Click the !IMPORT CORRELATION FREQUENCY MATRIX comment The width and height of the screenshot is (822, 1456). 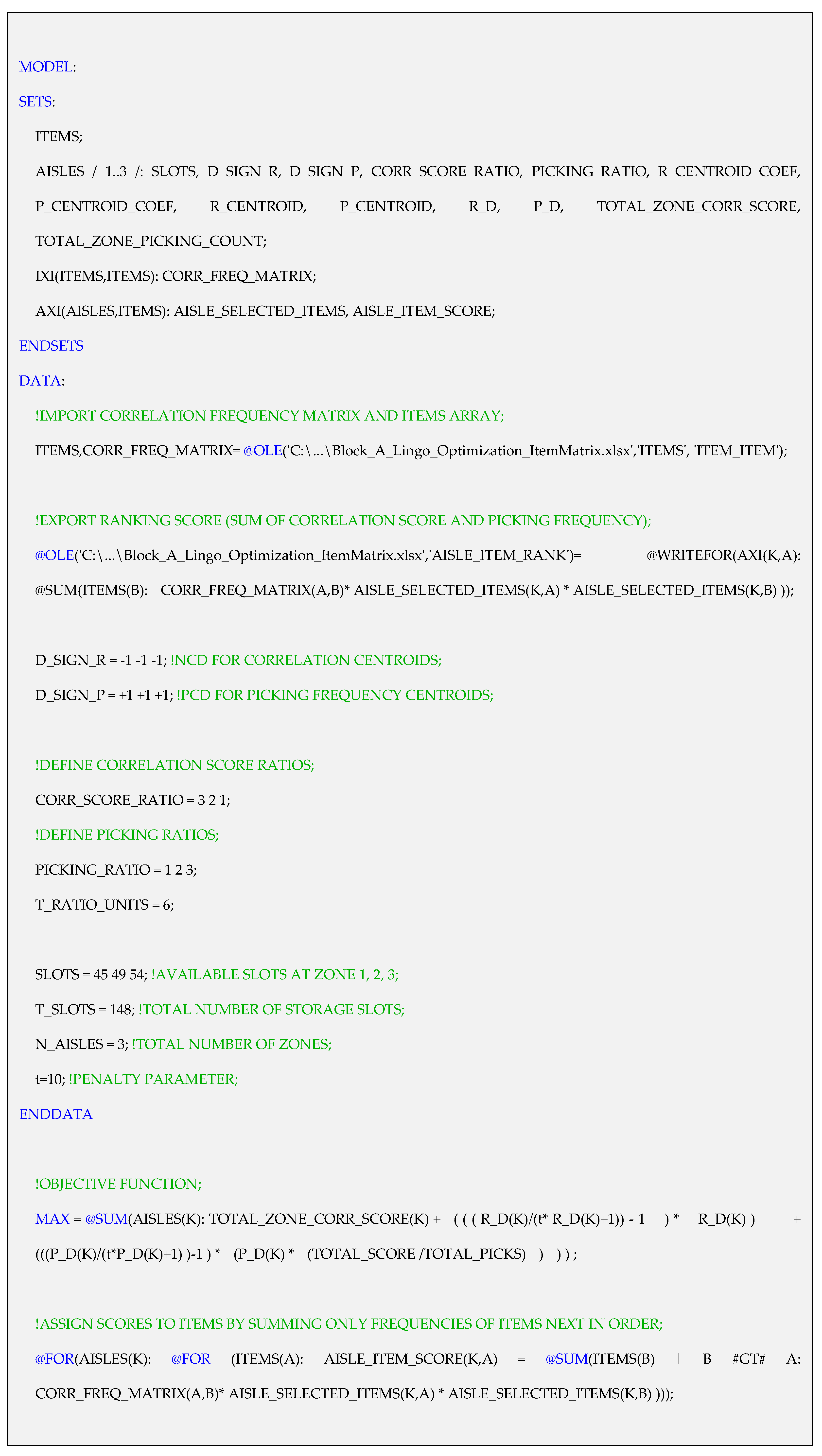[270, 416]
